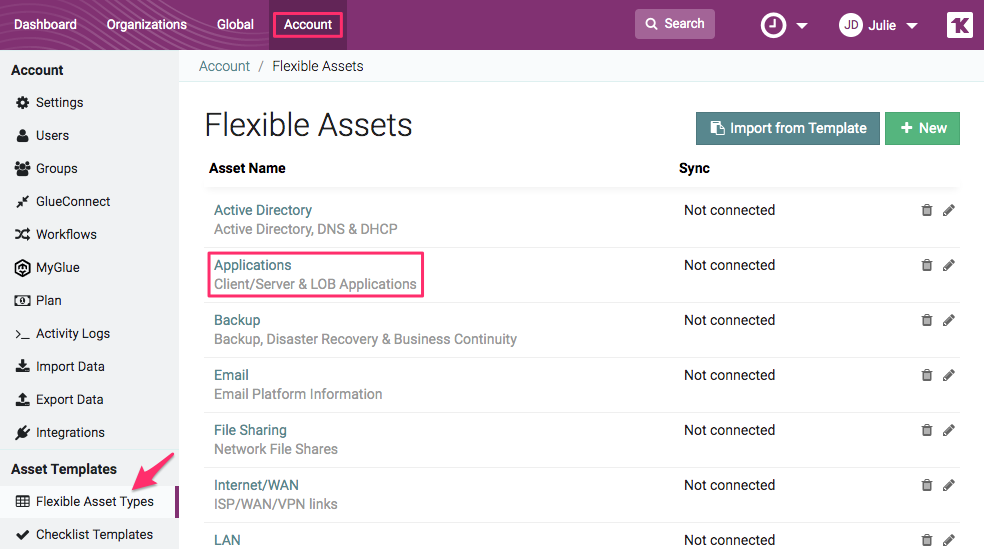The height and width of the screenshot is (549, 984).
Task: Open the LAN asset link
Action: point(227,540)
